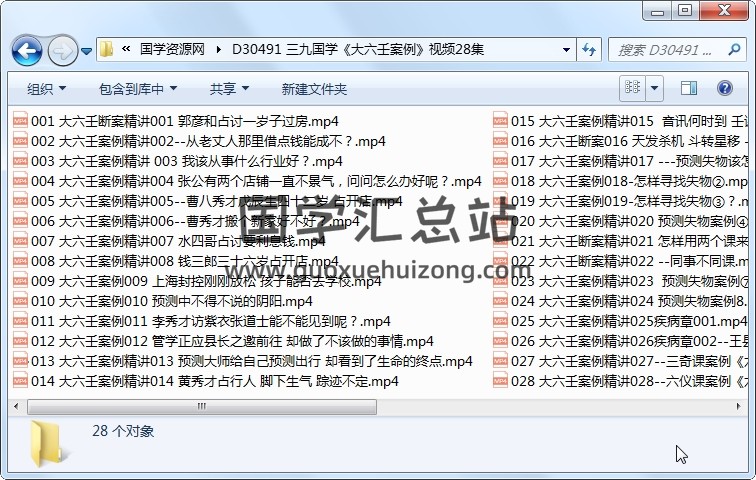The height and width of the screenshot is (480, 756).
Task: Click the change view icon button
Action: 632,88
